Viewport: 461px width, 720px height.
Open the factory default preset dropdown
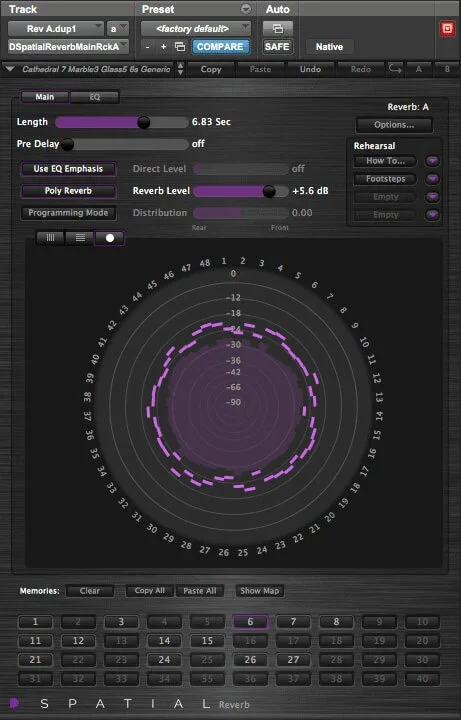[196, 28]
